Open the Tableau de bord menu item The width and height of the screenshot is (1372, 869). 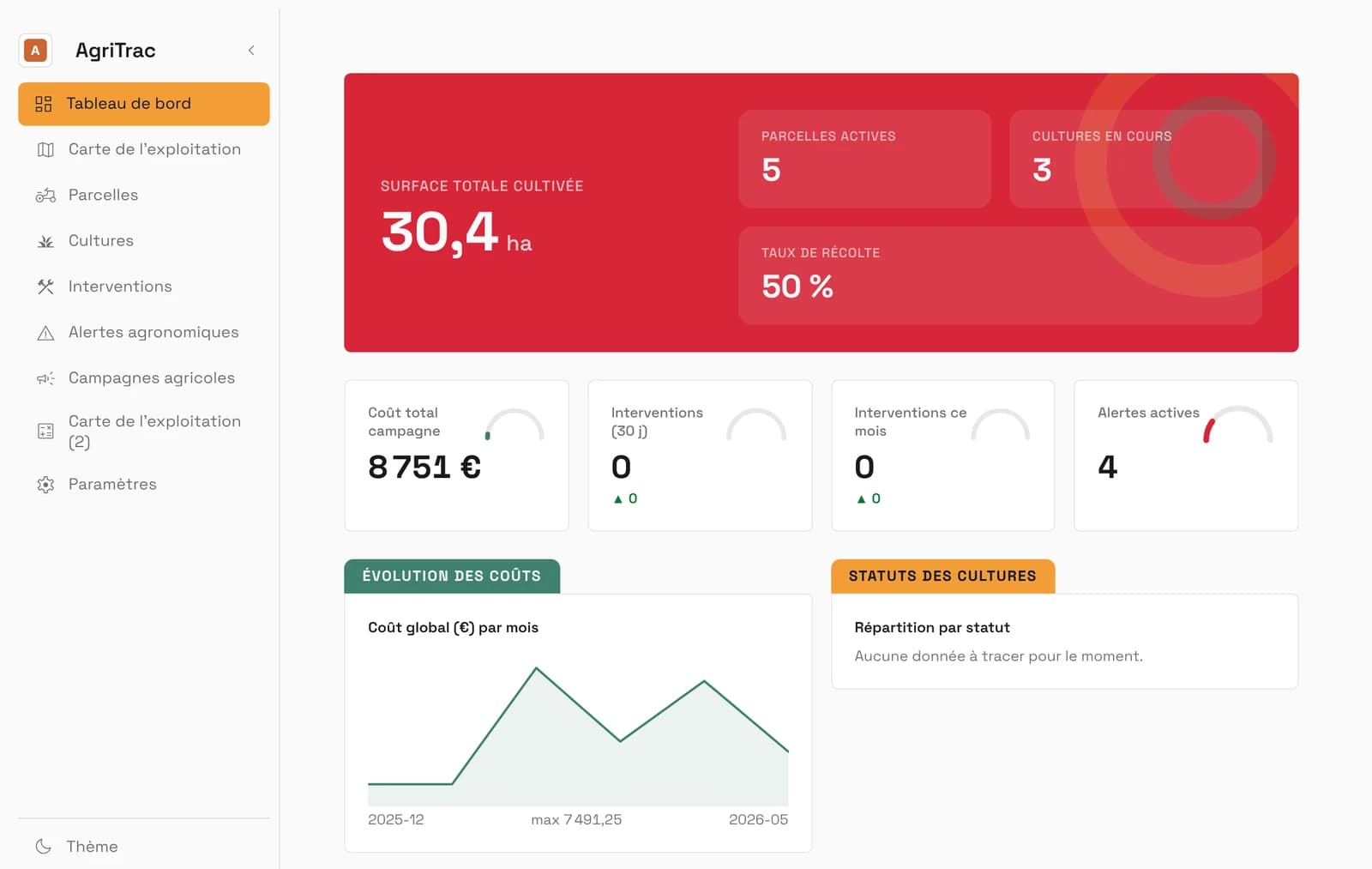tap(144, 104)
